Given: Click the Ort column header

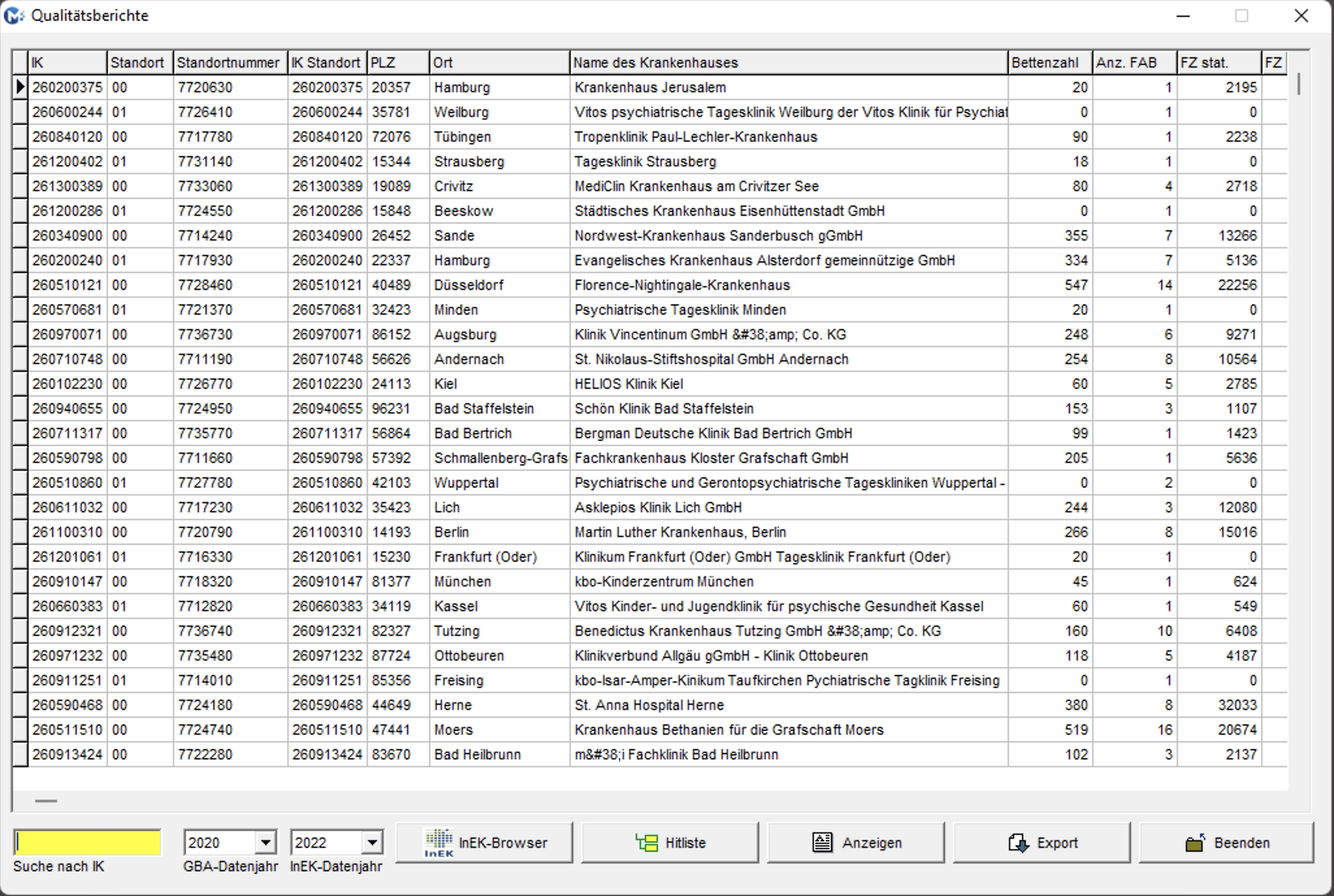Looking at the screenshot, I should point(500,62).
